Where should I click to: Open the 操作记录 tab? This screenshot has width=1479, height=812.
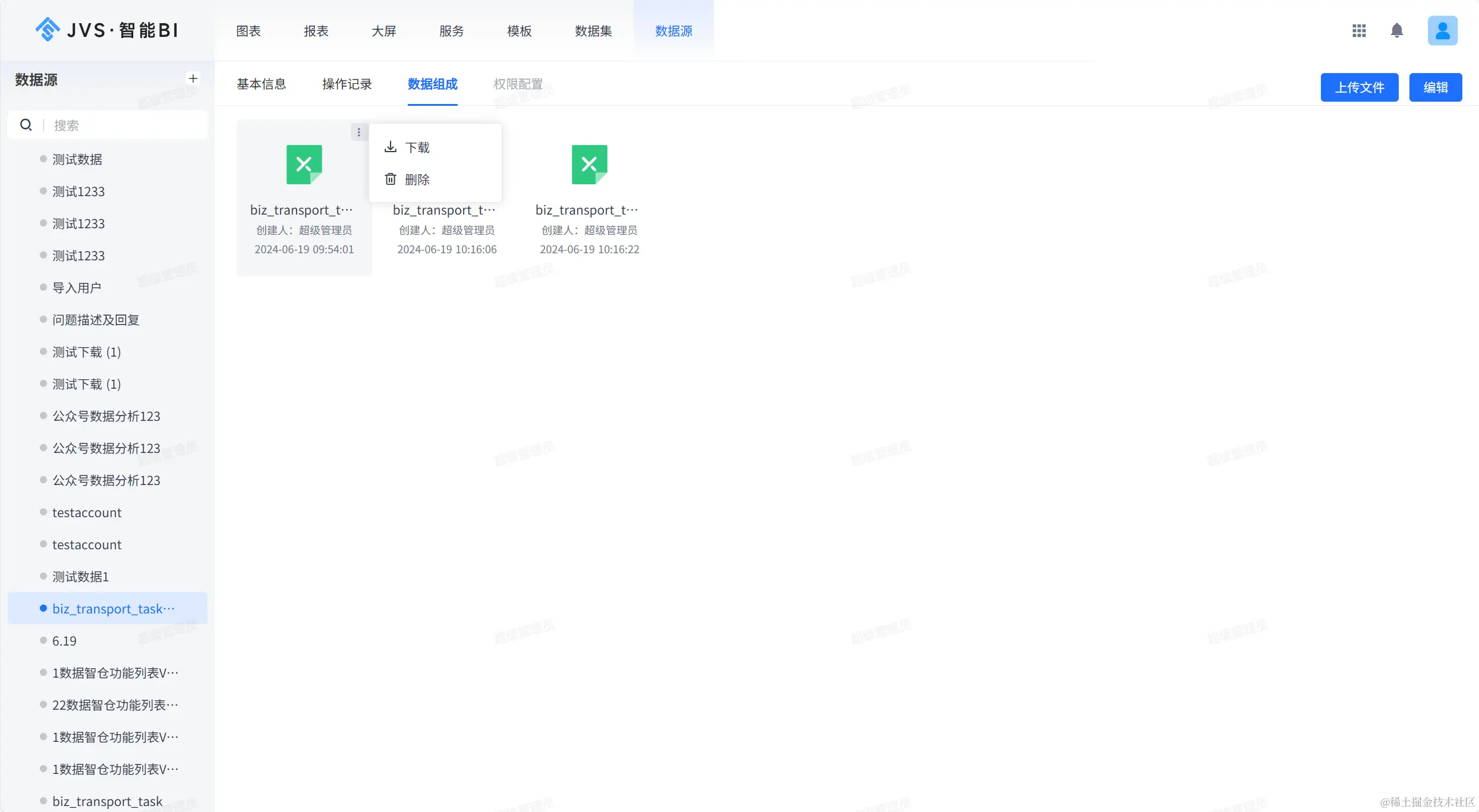point(347,84)
